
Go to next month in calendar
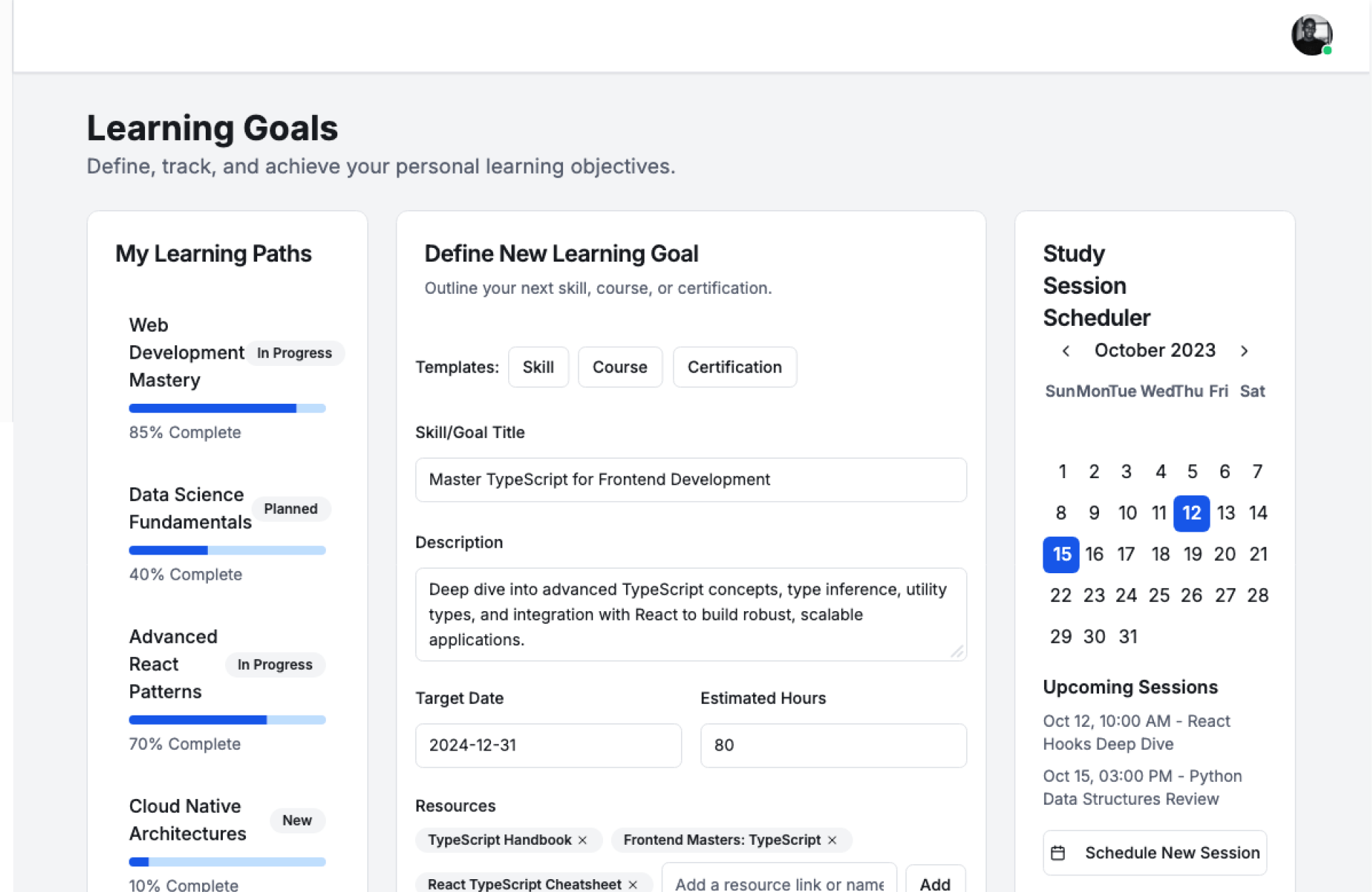1244,351
